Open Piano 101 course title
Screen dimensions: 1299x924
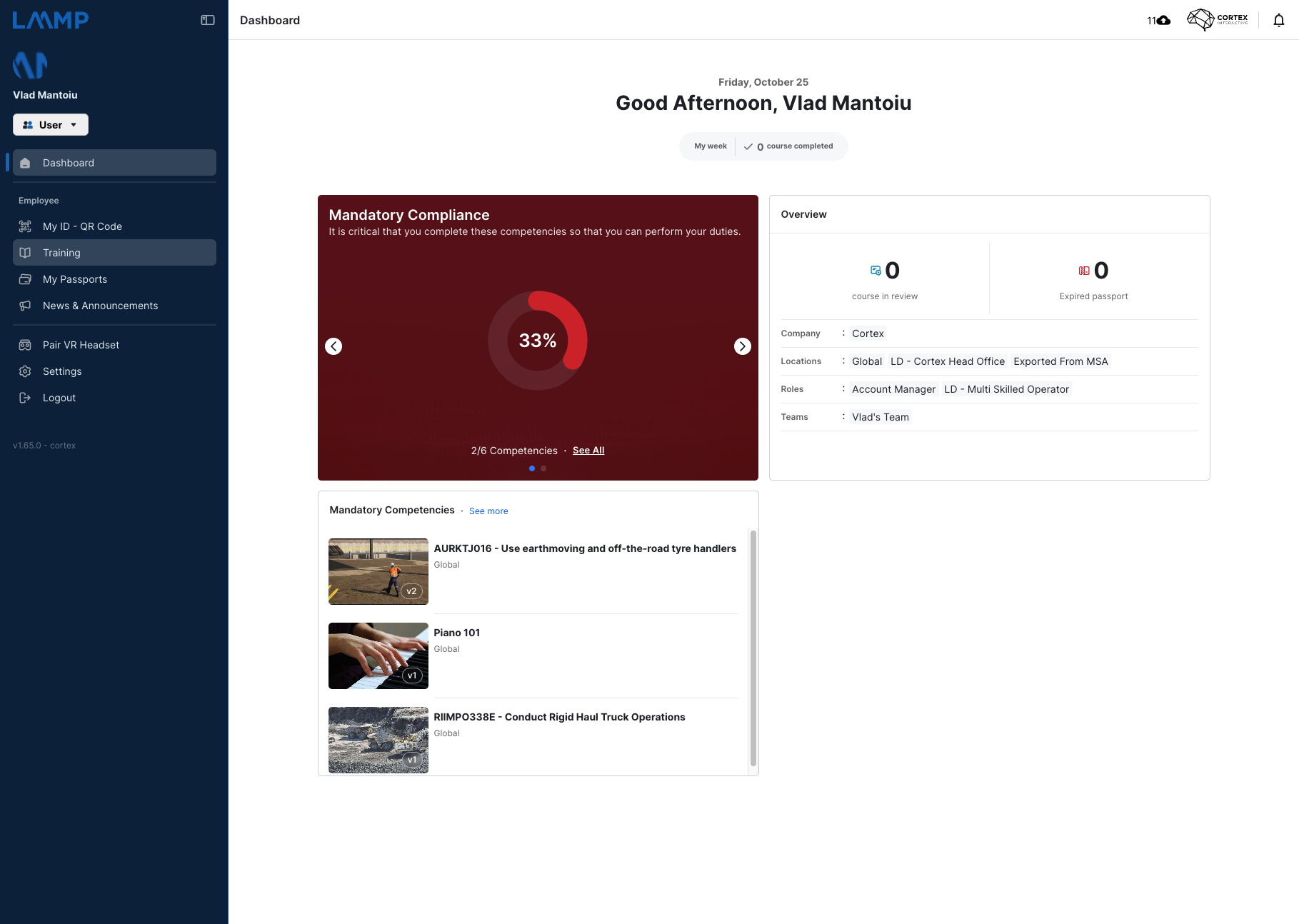tap(457, 633)
